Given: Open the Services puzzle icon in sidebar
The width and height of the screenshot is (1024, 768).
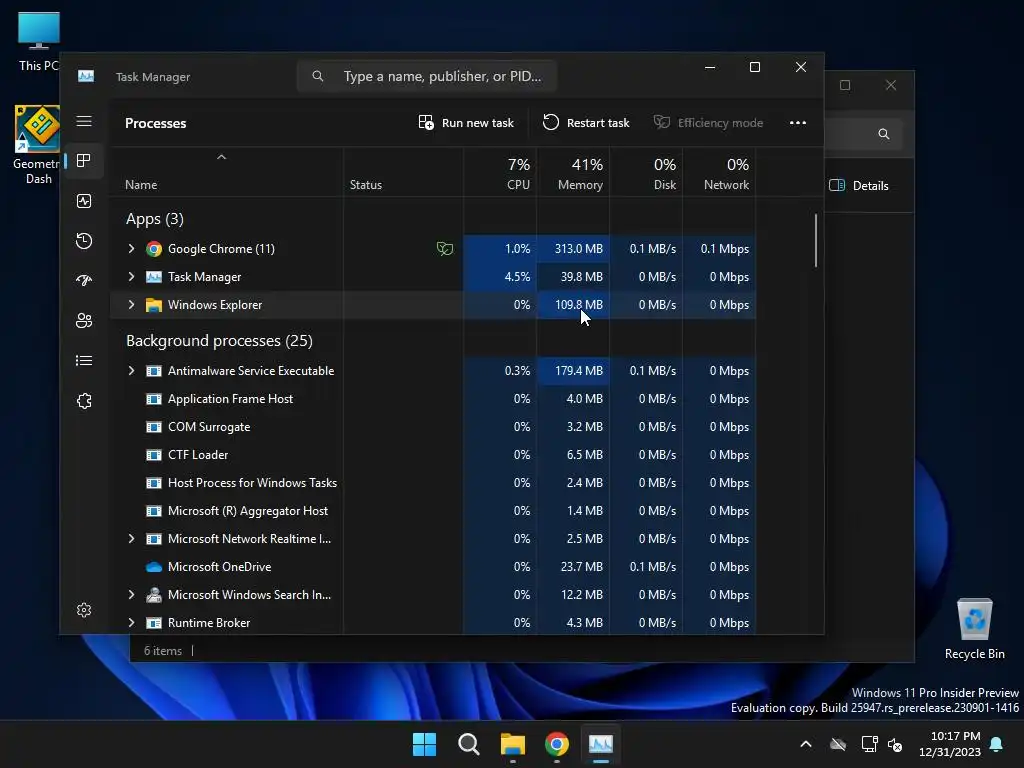Looking at the screenshot, I should (84, 401).
